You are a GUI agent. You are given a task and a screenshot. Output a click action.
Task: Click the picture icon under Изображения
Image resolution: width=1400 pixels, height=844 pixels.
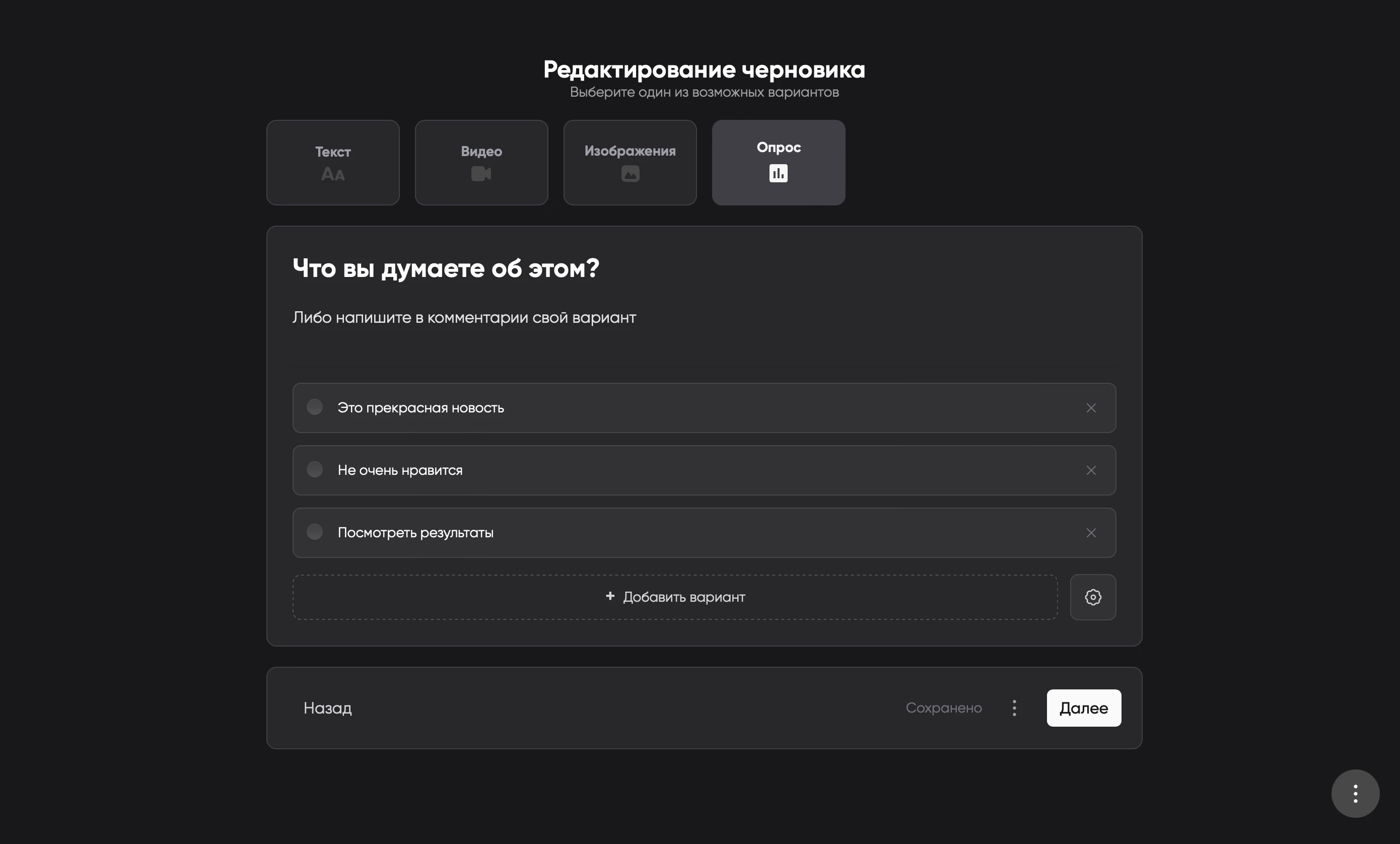630,173
